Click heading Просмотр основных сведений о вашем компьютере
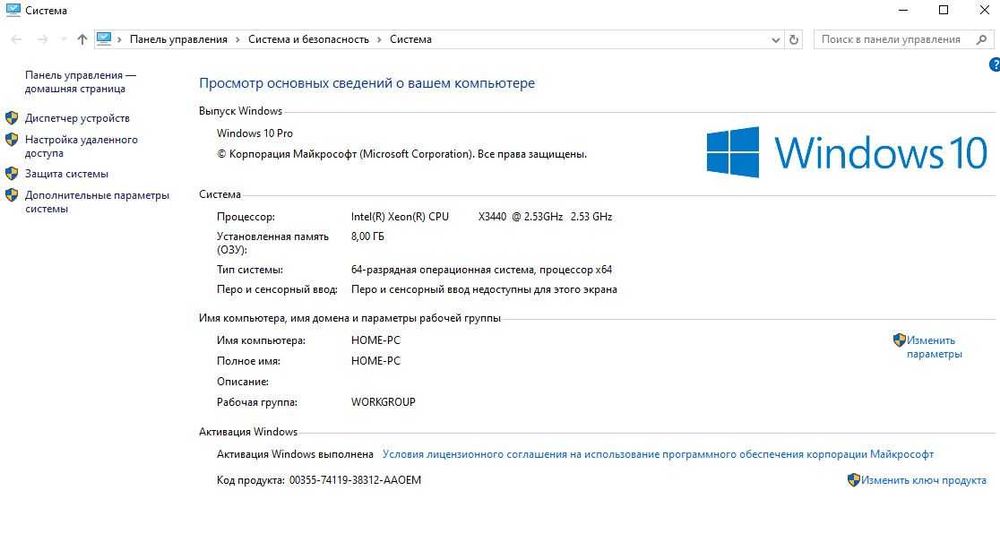This screenshot has width=1000, height=559. point(367,83)
